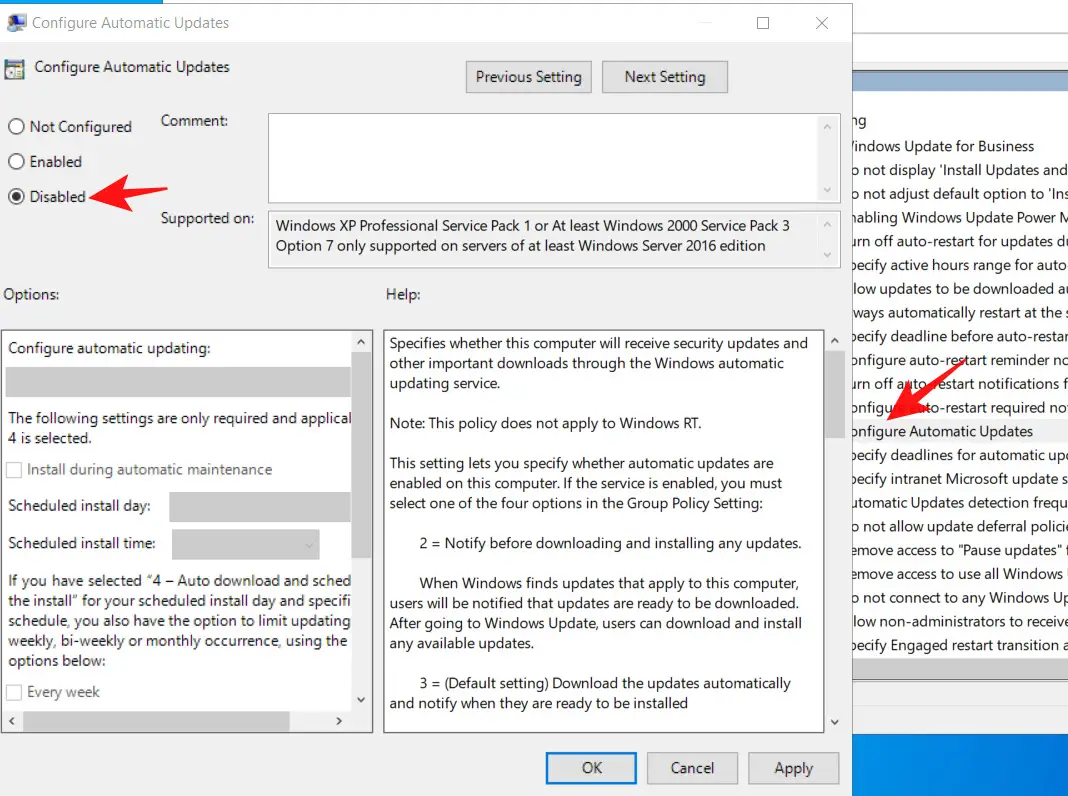The image size is (1068, 796).
Task: Select Automatic Updates detection frequency in background list
Action: (960, 503)
